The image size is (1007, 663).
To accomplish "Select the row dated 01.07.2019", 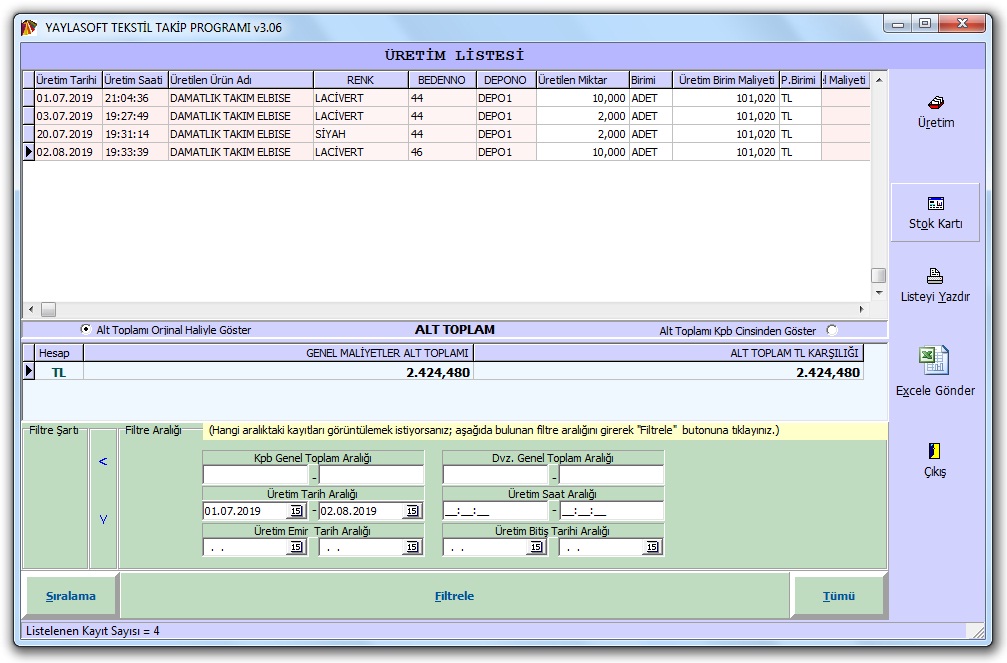I will (446, 98).
